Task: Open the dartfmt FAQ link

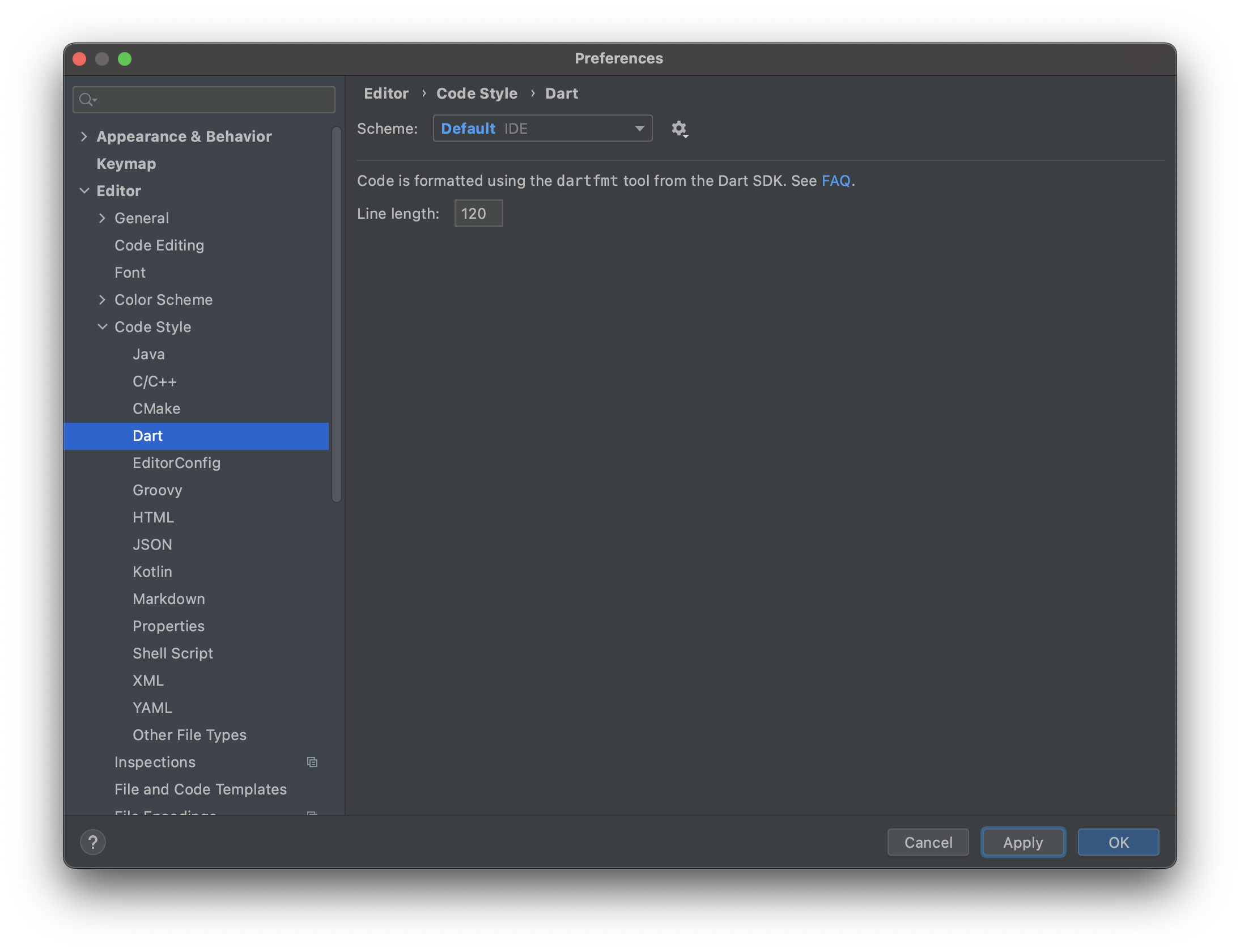Action: [x=835, y=181]
